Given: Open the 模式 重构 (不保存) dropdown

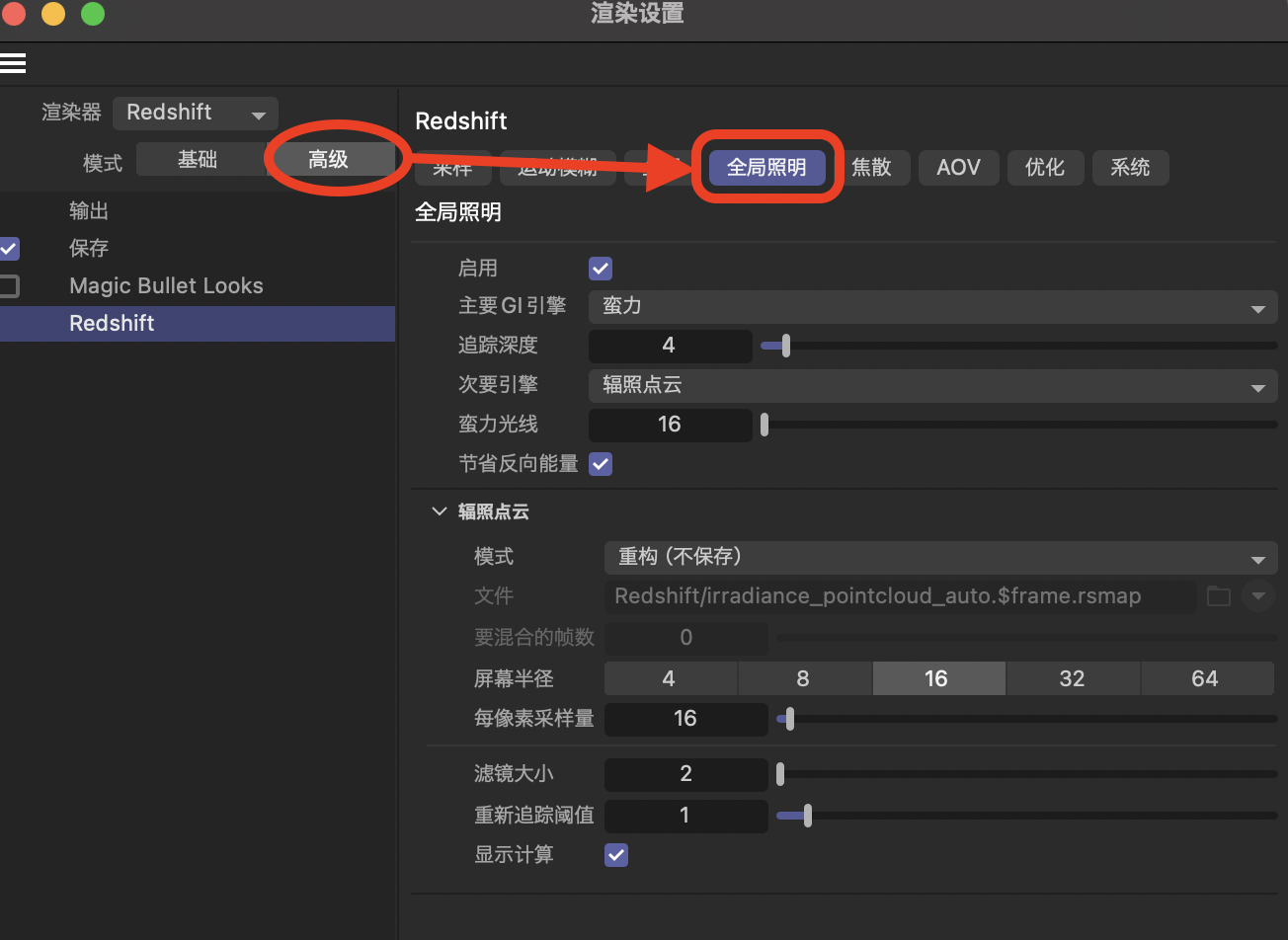Looking at the screenshot, I should point(940,557).
